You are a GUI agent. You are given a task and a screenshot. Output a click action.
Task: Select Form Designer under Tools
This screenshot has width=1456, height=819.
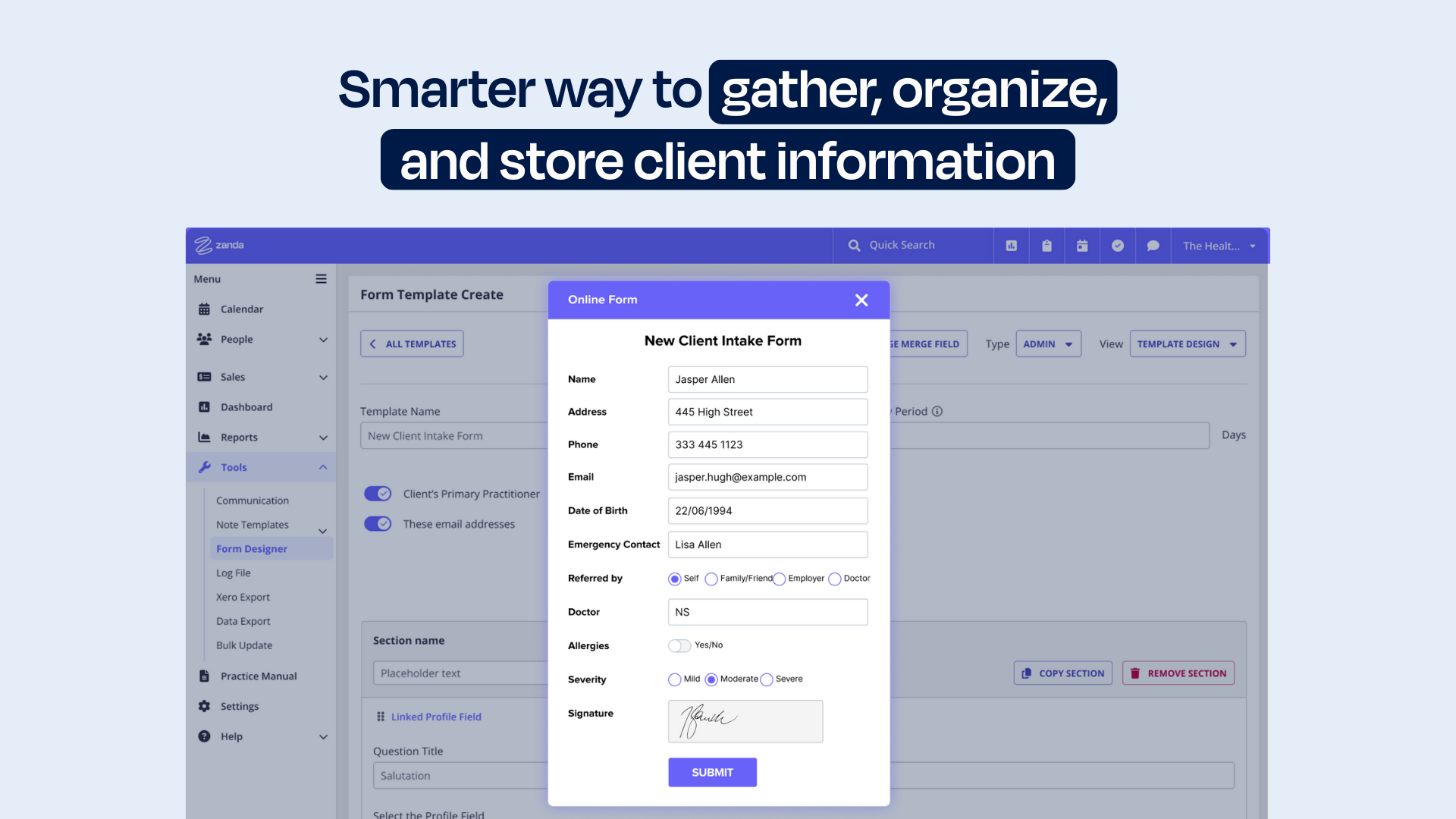coord(252,549)
